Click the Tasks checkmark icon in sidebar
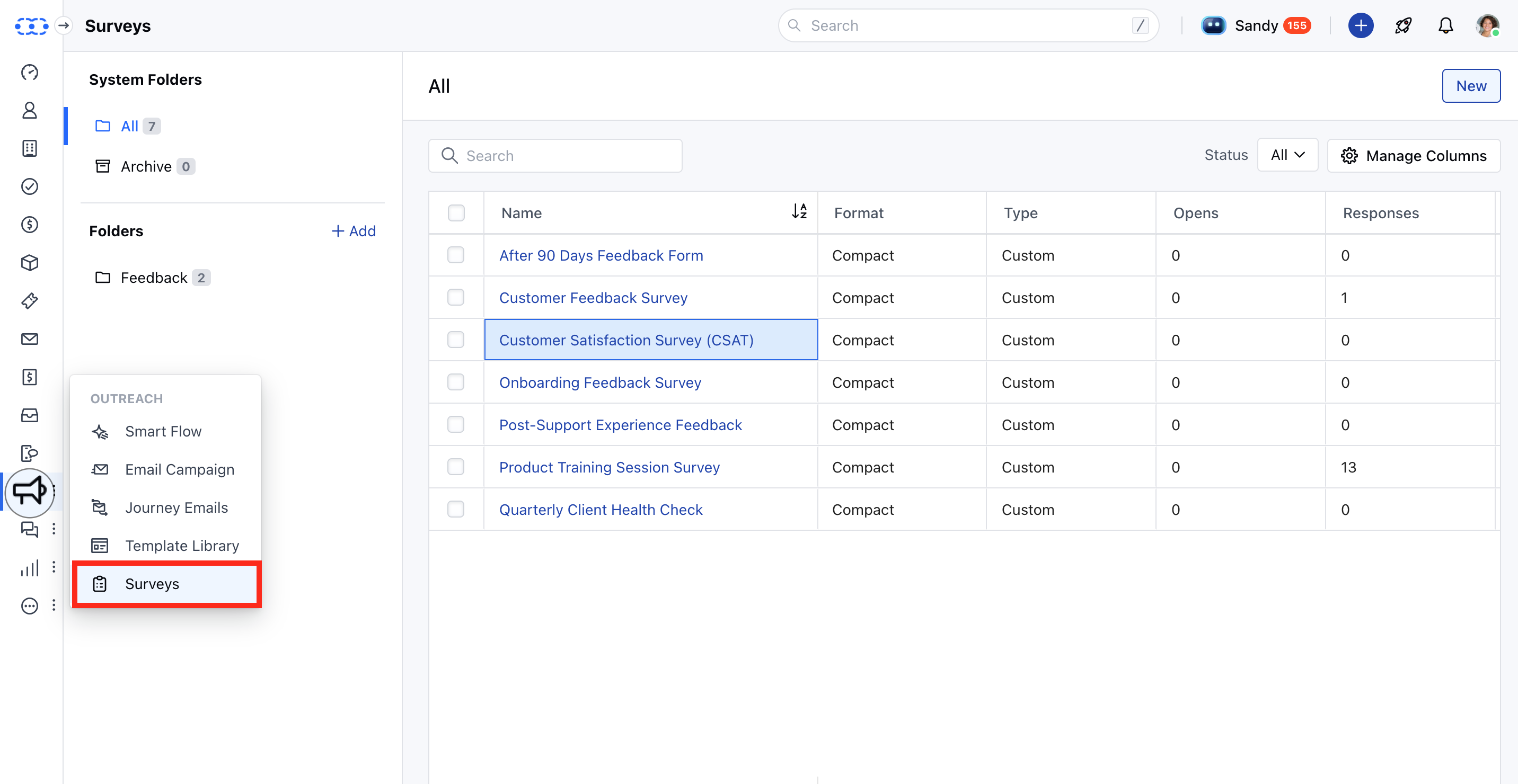Screen dimensions: 1518x784 [30, 186]
